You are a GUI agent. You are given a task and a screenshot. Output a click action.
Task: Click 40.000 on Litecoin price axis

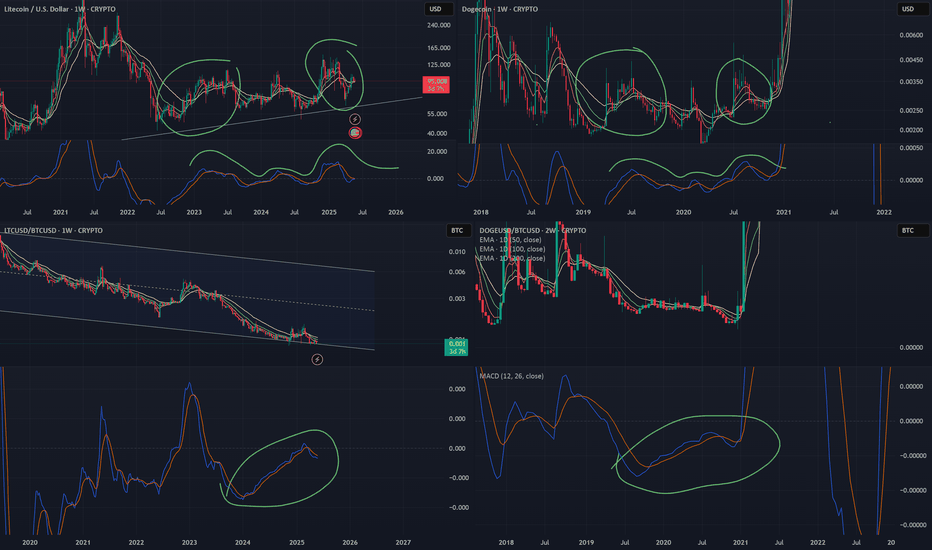(437, 134)
